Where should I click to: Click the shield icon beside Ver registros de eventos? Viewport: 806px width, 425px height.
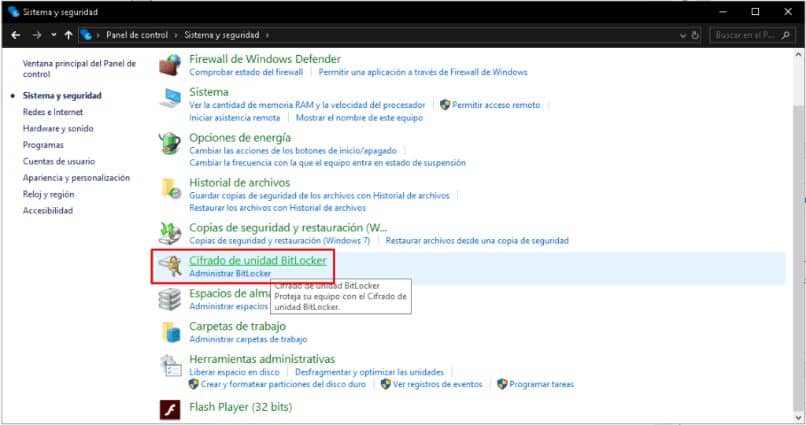click(386, 384)
